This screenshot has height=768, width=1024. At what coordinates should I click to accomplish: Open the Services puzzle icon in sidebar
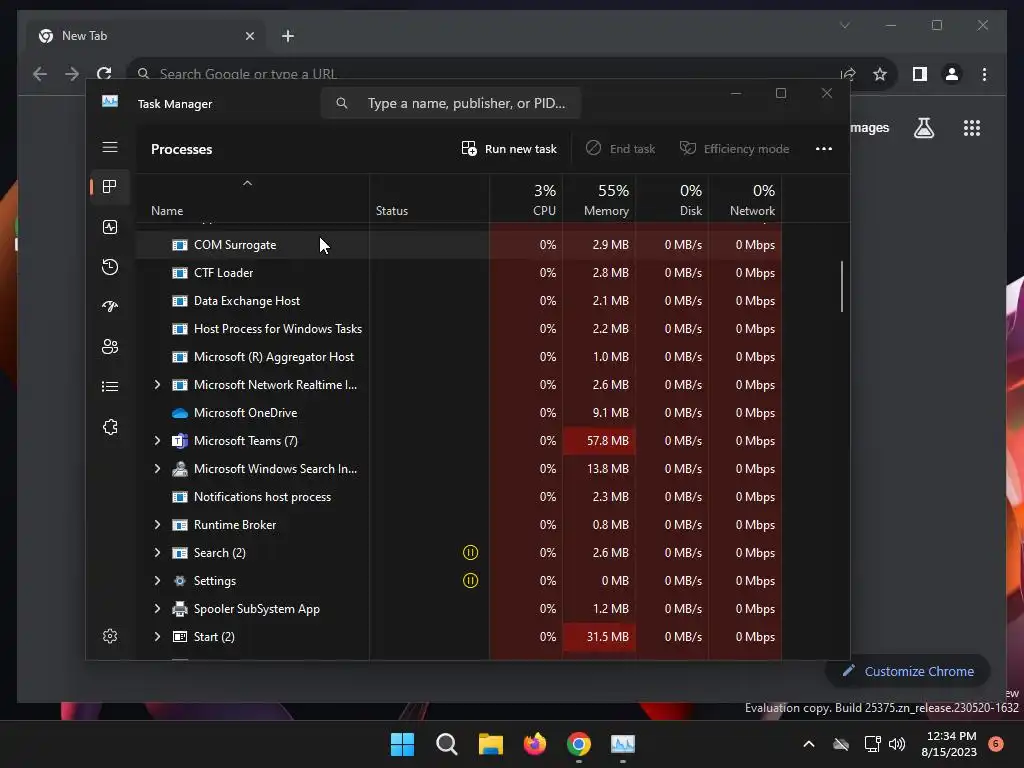110,427
